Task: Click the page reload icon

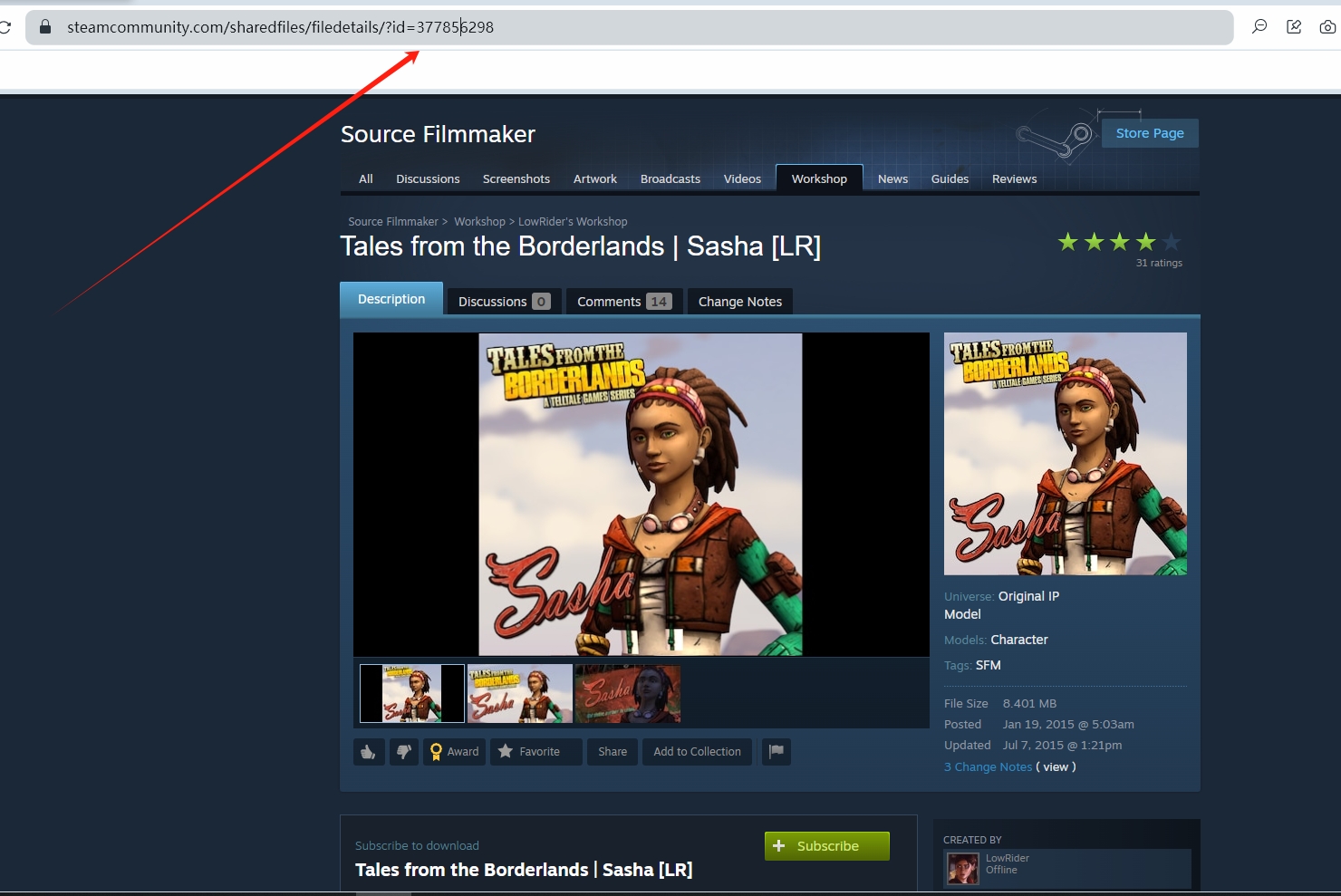Action: pos(6,26)
